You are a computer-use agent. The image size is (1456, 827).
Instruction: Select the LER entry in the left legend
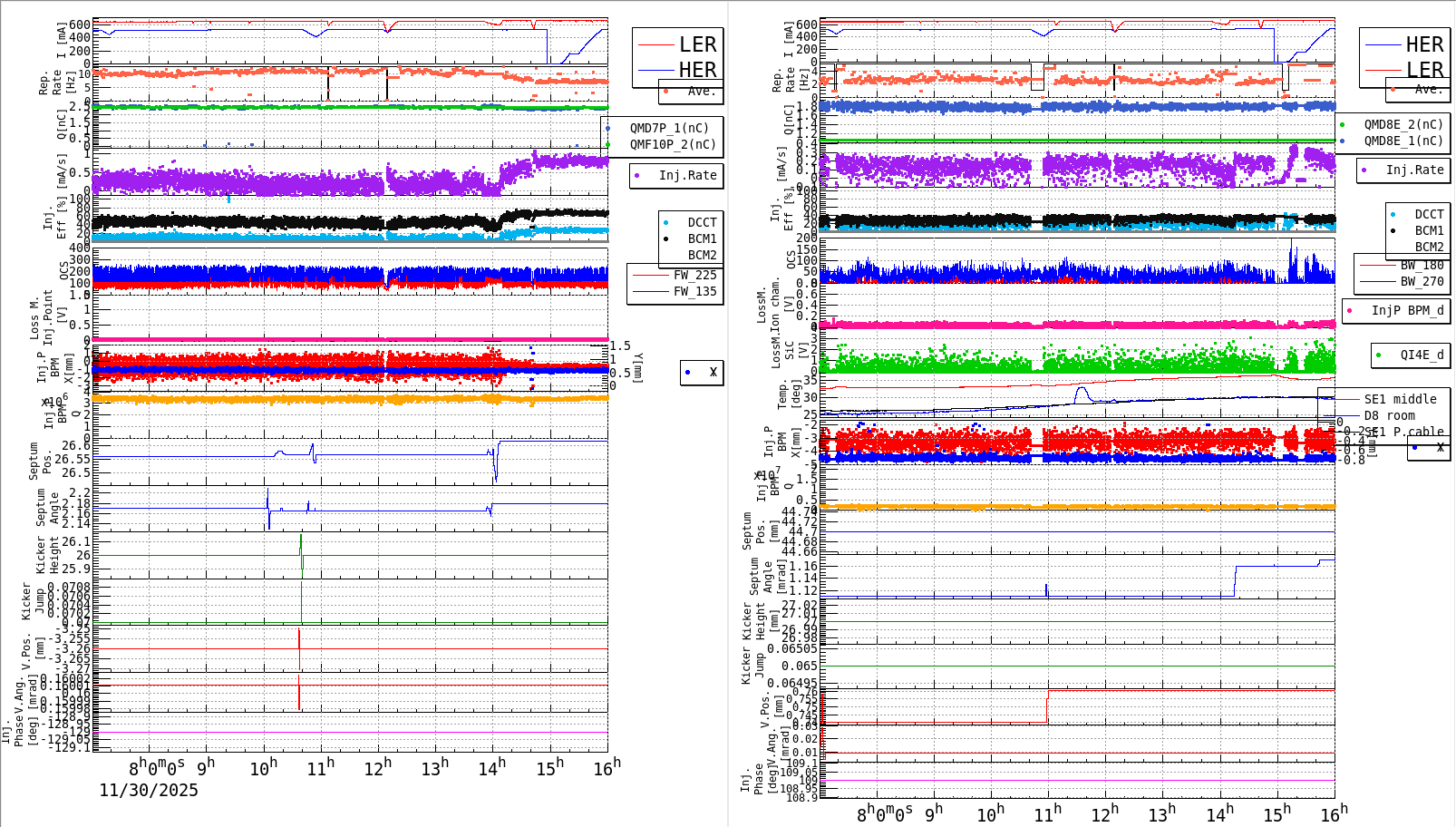pyautogui.click(x=698, y=44)
